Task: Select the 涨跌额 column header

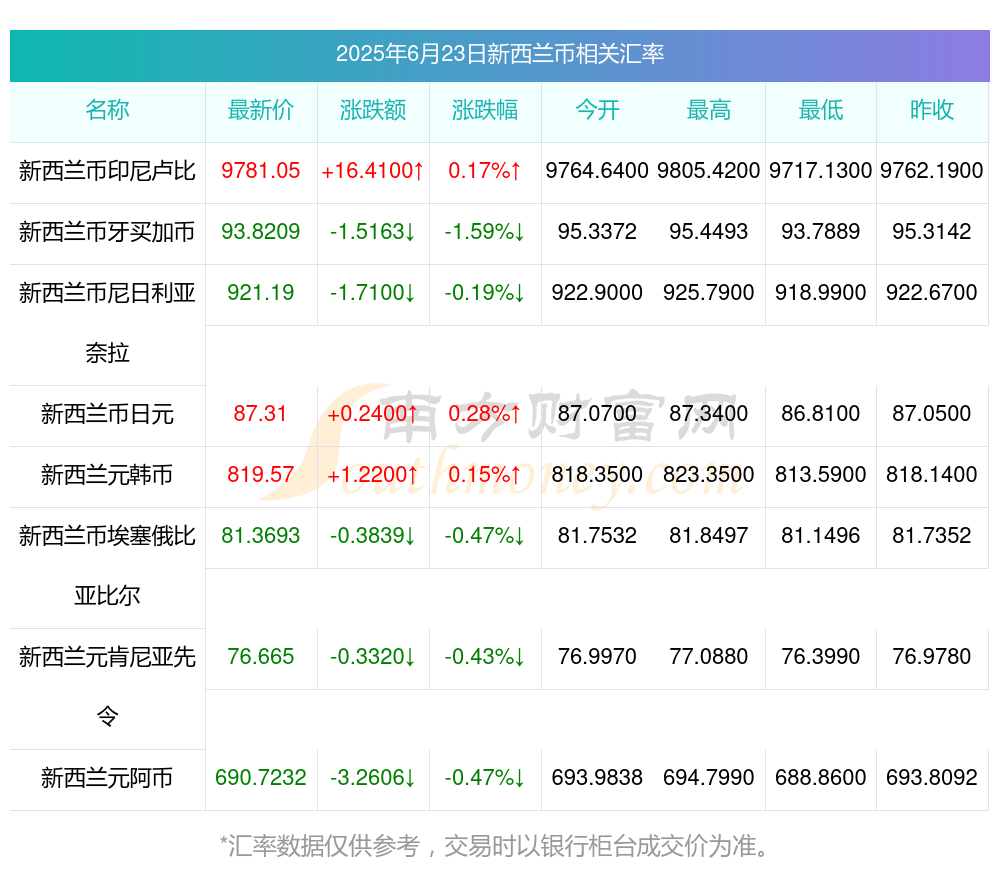Action: pos(373,110)
